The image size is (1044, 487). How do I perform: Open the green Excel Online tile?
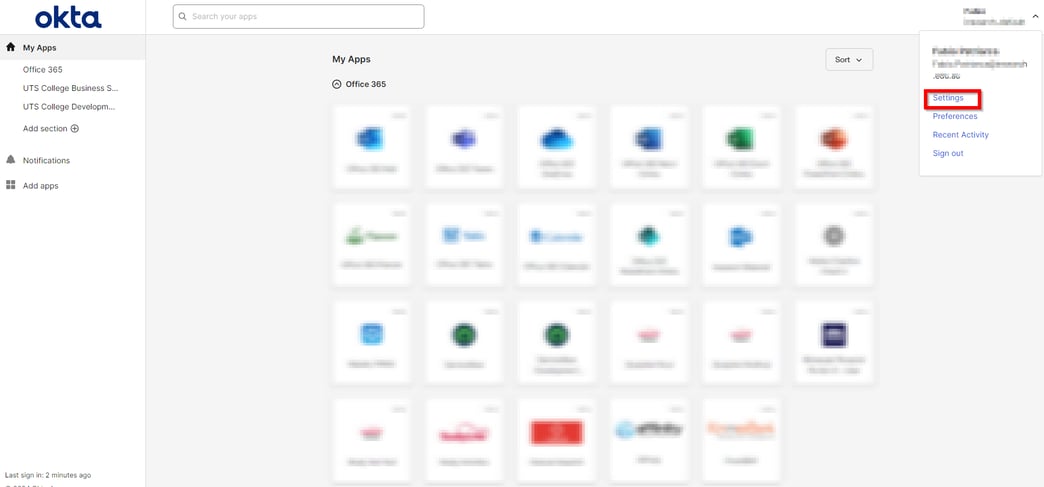point(741,146)
